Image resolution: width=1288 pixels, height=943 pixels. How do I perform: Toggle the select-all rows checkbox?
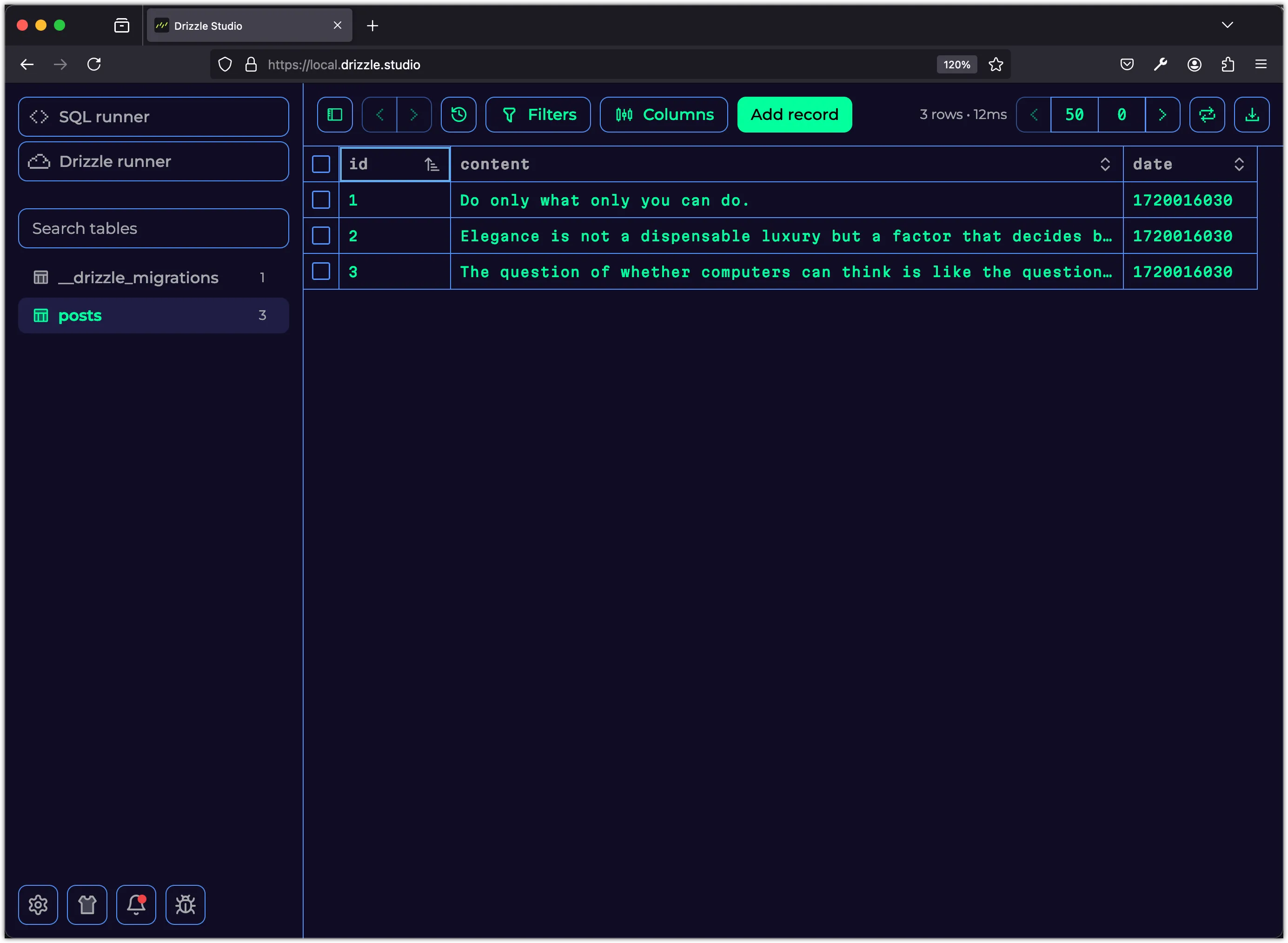pyautogui.click(x=321, y=165)
